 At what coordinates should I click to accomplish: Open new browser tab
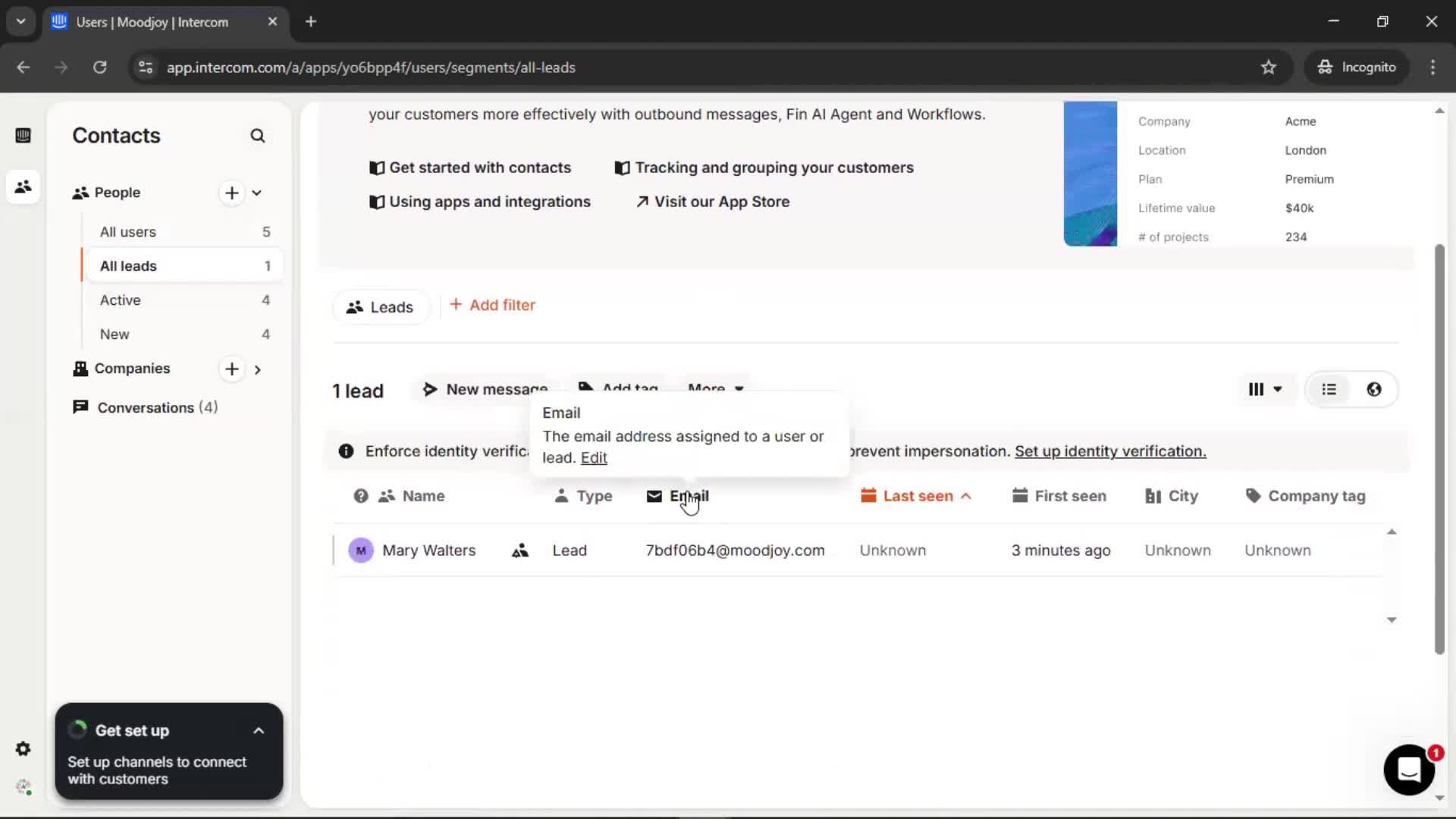(x=311, y=22)
